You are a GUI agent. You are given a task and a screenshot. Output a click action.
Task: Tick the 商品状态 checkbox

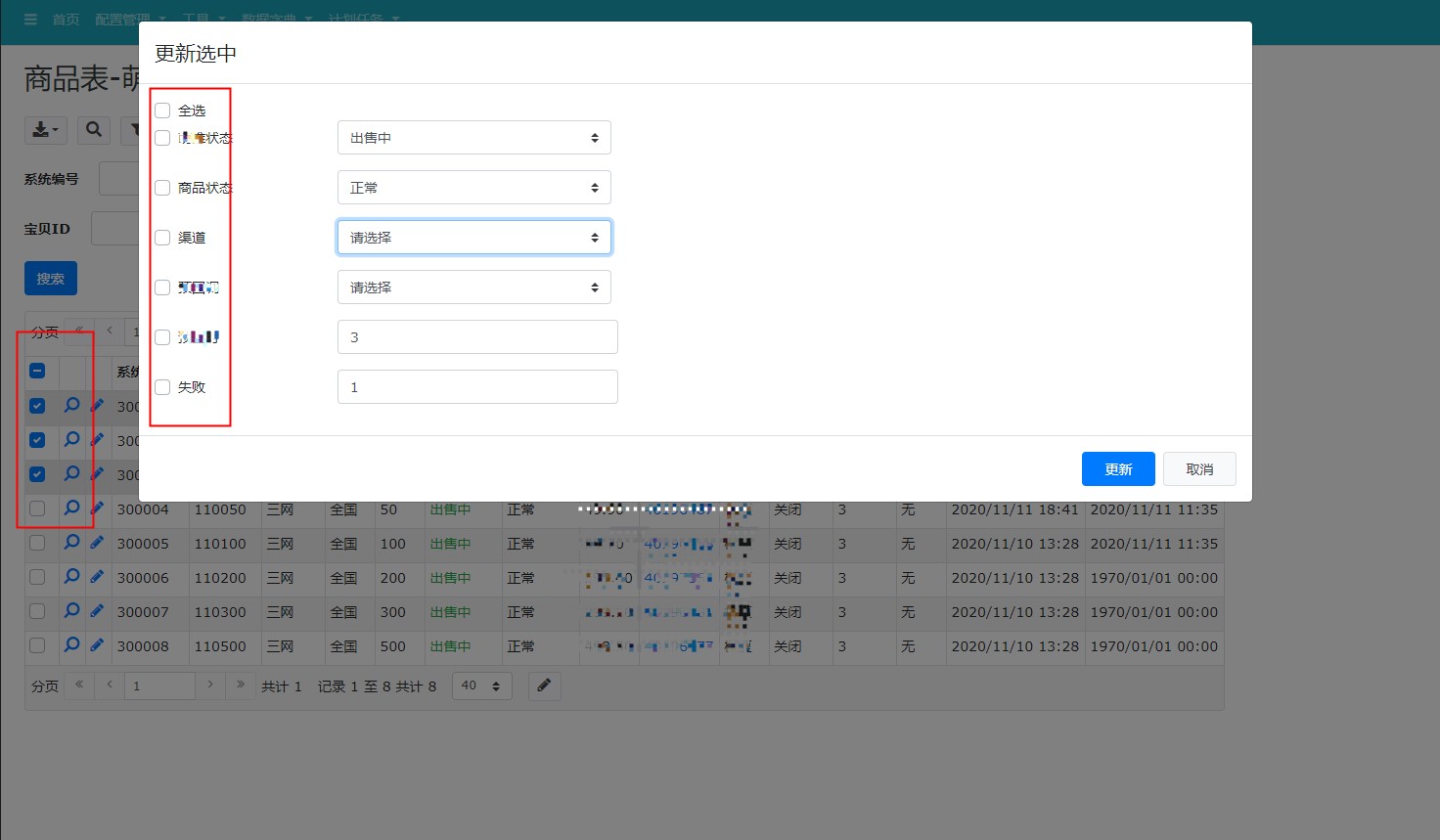(x=162, y=188)
